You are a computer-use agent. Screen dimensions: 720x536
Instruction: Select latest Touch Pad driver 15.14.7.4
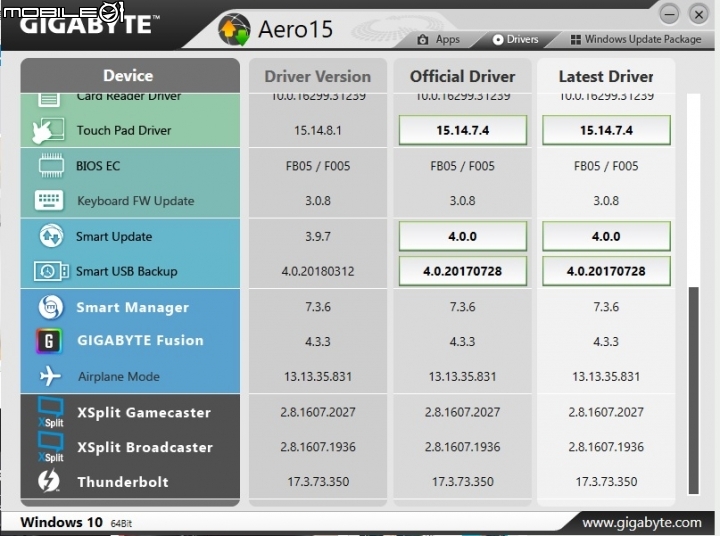pos(606,130)
